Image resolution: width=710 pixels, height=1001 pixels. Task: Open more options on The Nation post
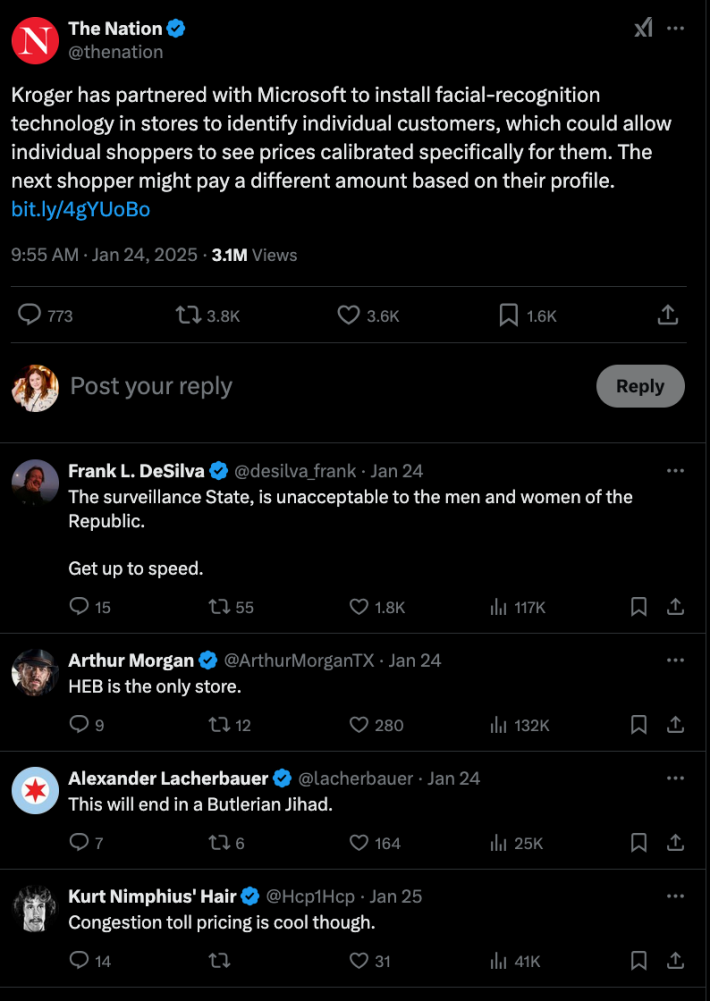click(676, 29)
